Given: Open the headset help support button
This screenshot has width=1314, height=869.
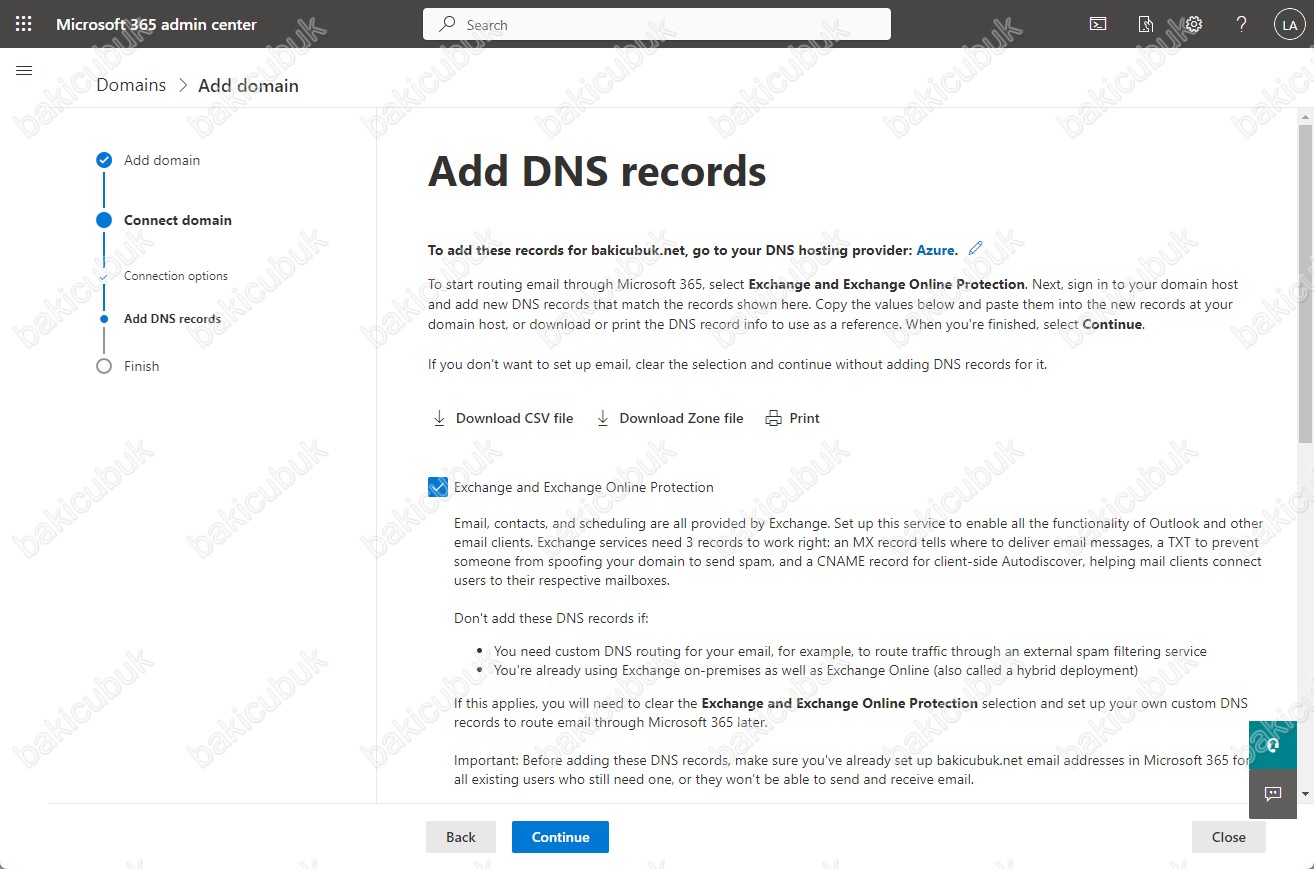Looking at the screenshot, I should tap(1272, 745).
